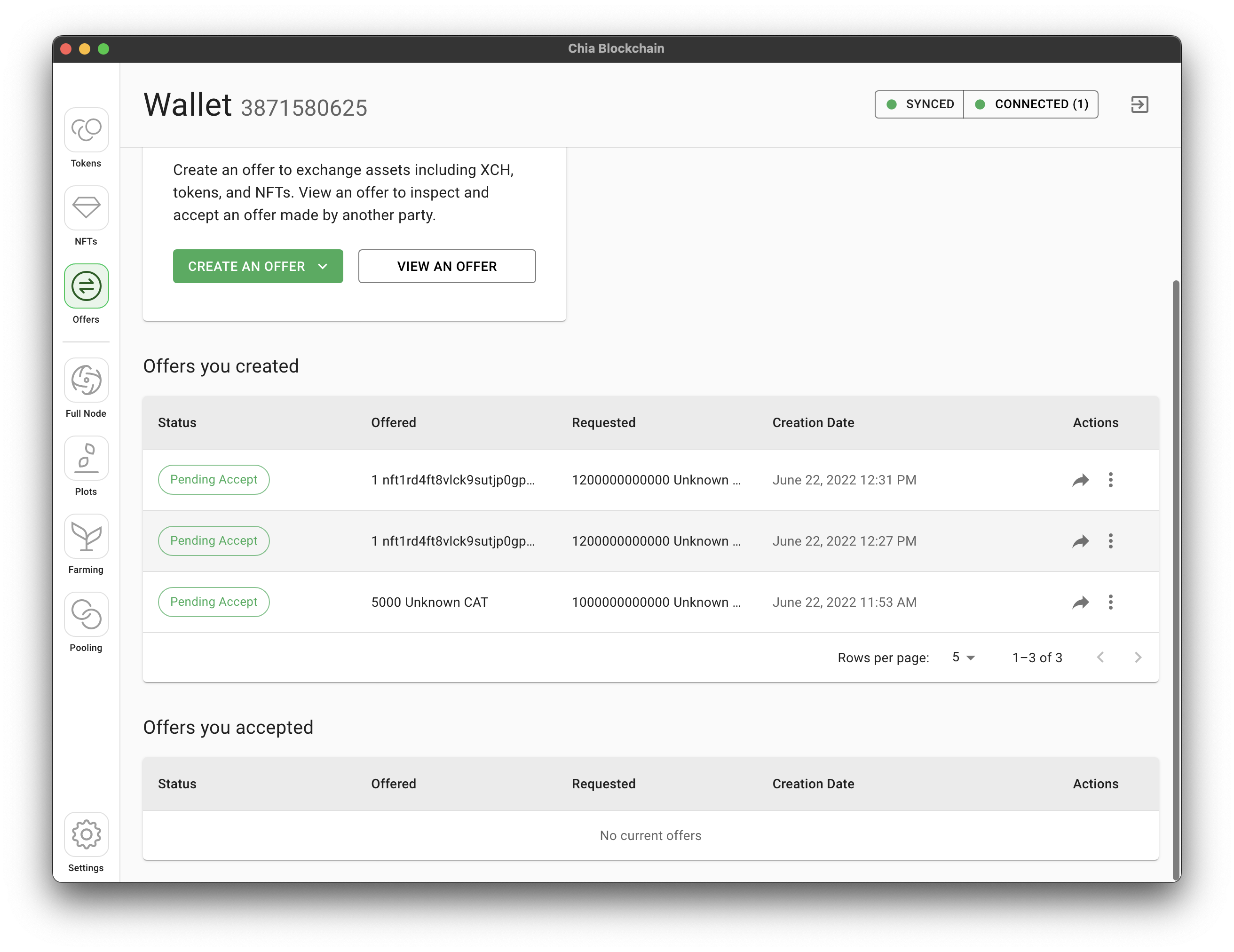
Task: Go to next page of created offers
Action: tap(1138, 657)
